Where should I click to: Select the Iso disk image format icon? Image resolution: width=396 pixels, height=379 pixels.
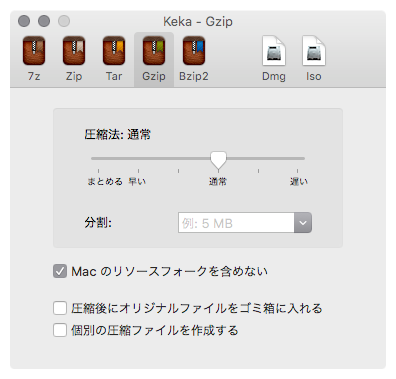click(x=314, y=51)
